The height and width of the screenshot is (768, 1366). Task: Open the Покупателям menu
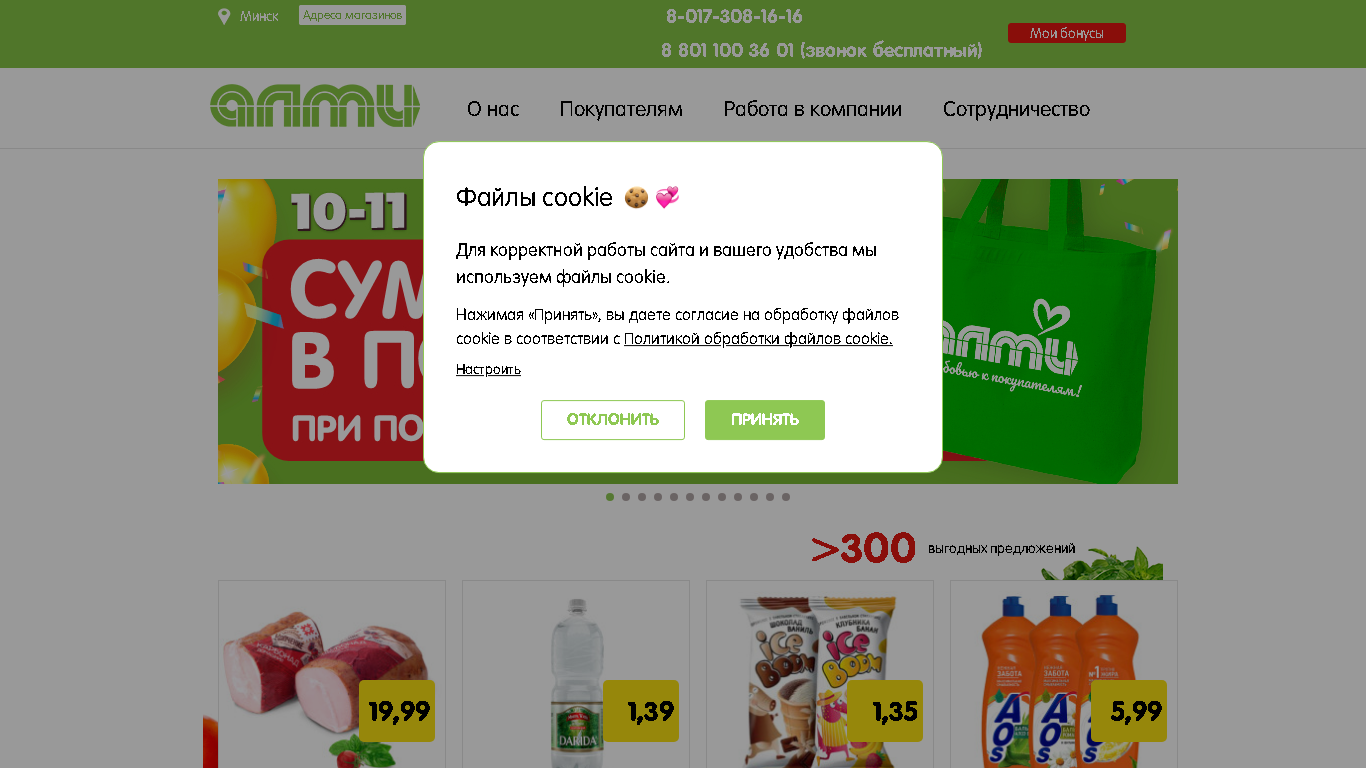click(x=621, y=109)
